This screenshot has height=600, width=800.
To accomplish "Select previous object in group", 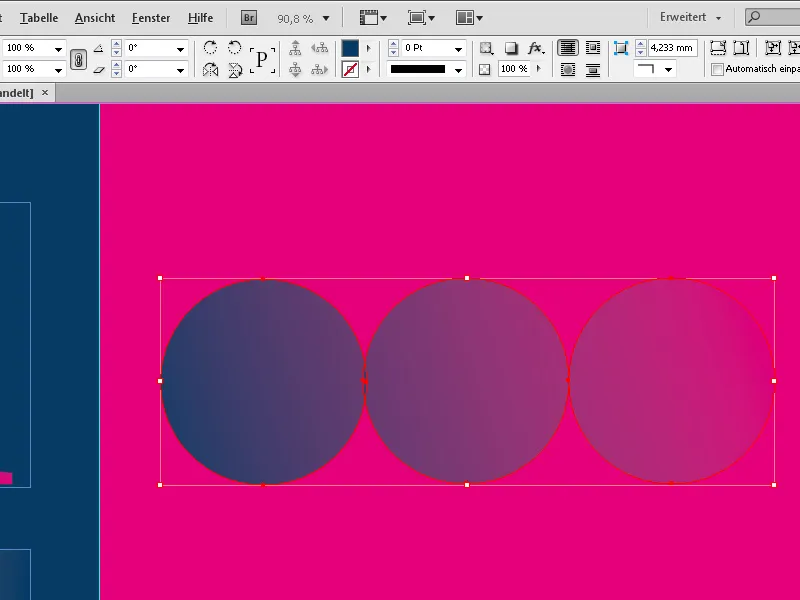I will tap(320, 48).
